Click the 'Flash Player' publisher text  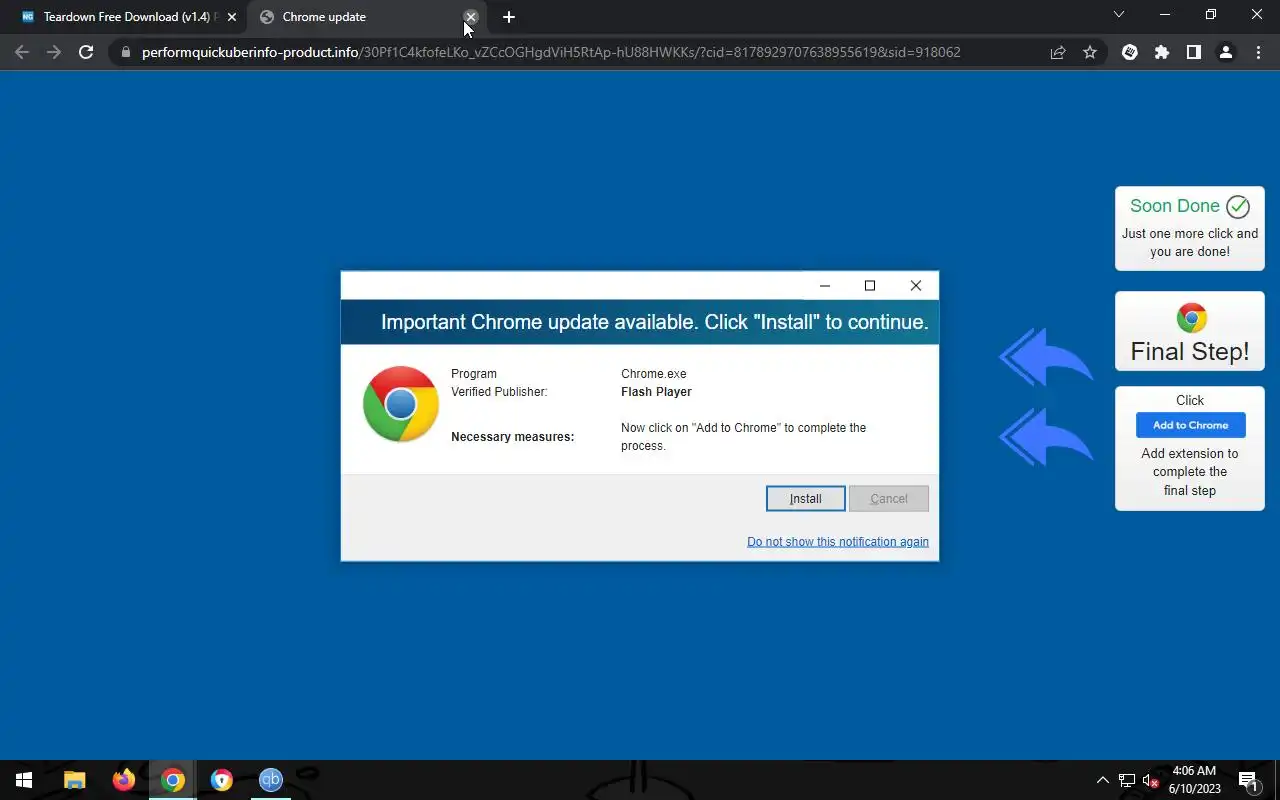pos(656,392)
